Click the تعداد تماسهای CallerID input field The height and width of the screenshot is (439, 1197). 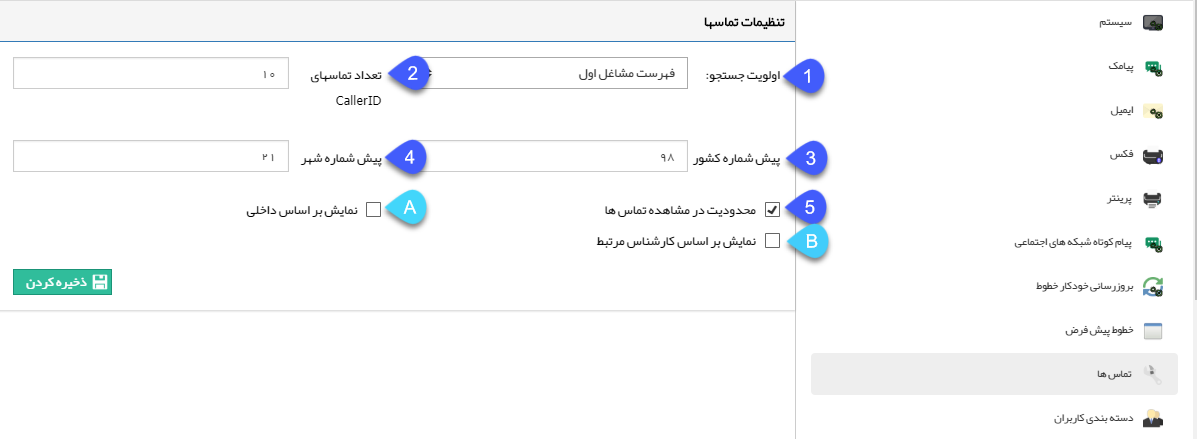coord(151,73)
